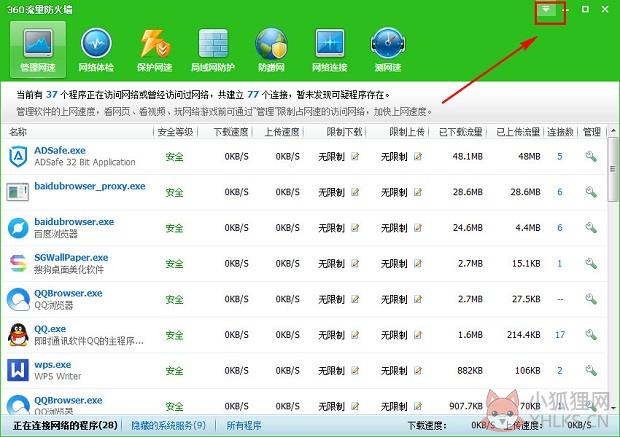The image size is (620, 437).
Task: Click the baidubrowser.exe compass icon
Action: pos(18,228)
